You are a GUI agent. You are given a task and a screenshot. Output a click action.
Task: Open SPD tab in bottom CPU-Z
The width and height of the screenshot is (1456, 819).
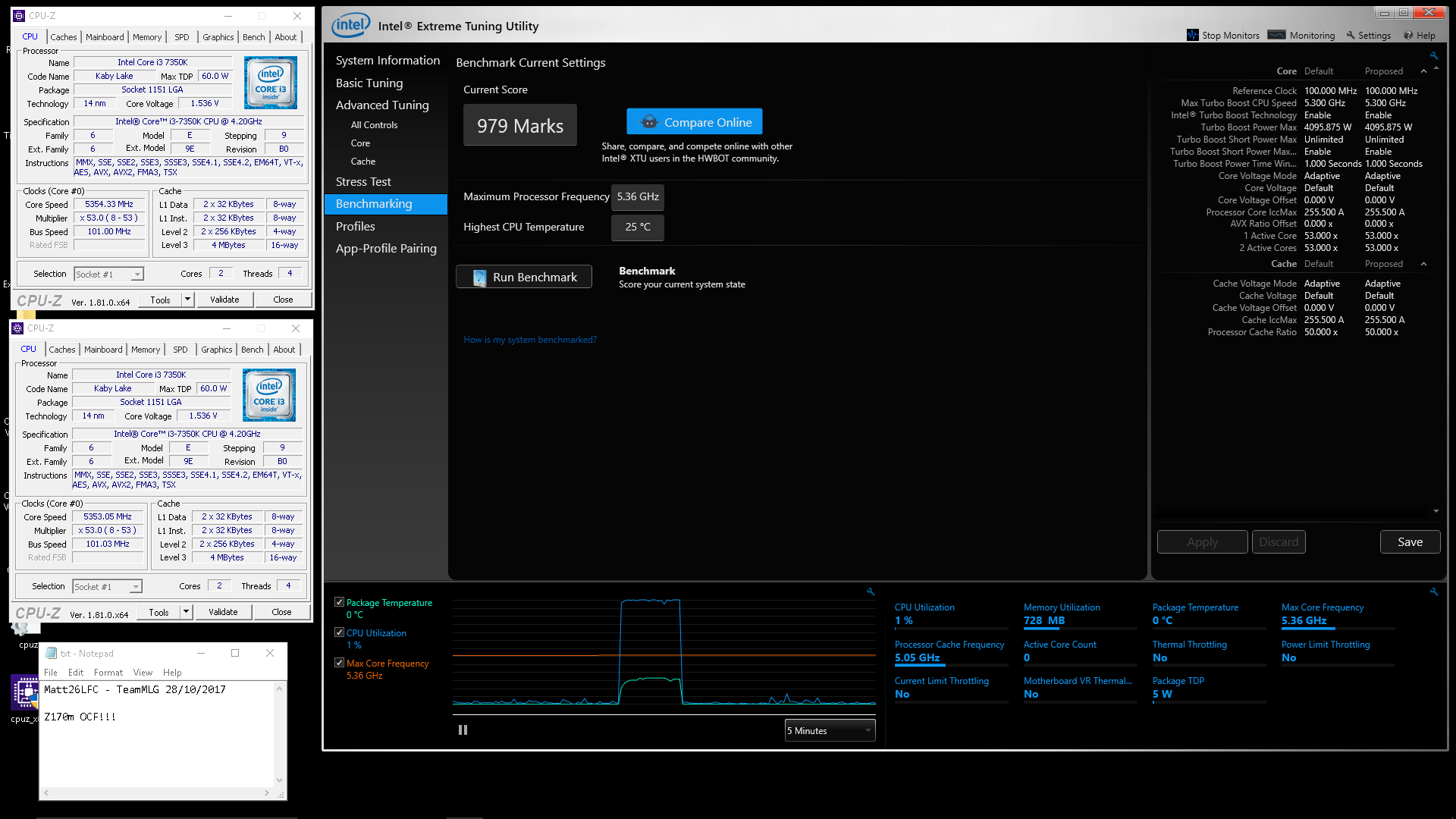point(180,350)
